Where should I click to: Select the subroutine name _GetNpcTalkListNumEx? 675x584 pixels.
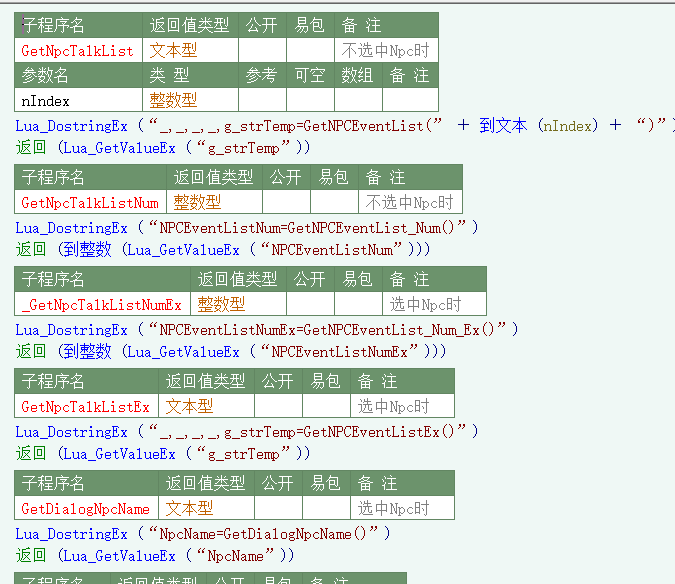102,305
